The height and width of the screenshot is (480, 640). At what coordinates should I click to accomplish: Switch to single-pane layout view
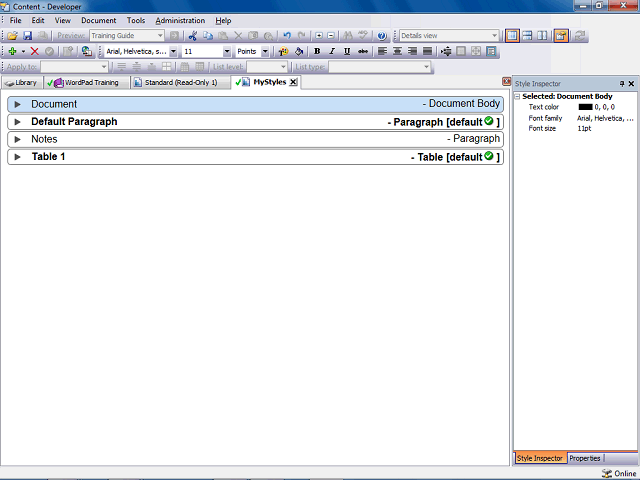[x=512, y=36]
